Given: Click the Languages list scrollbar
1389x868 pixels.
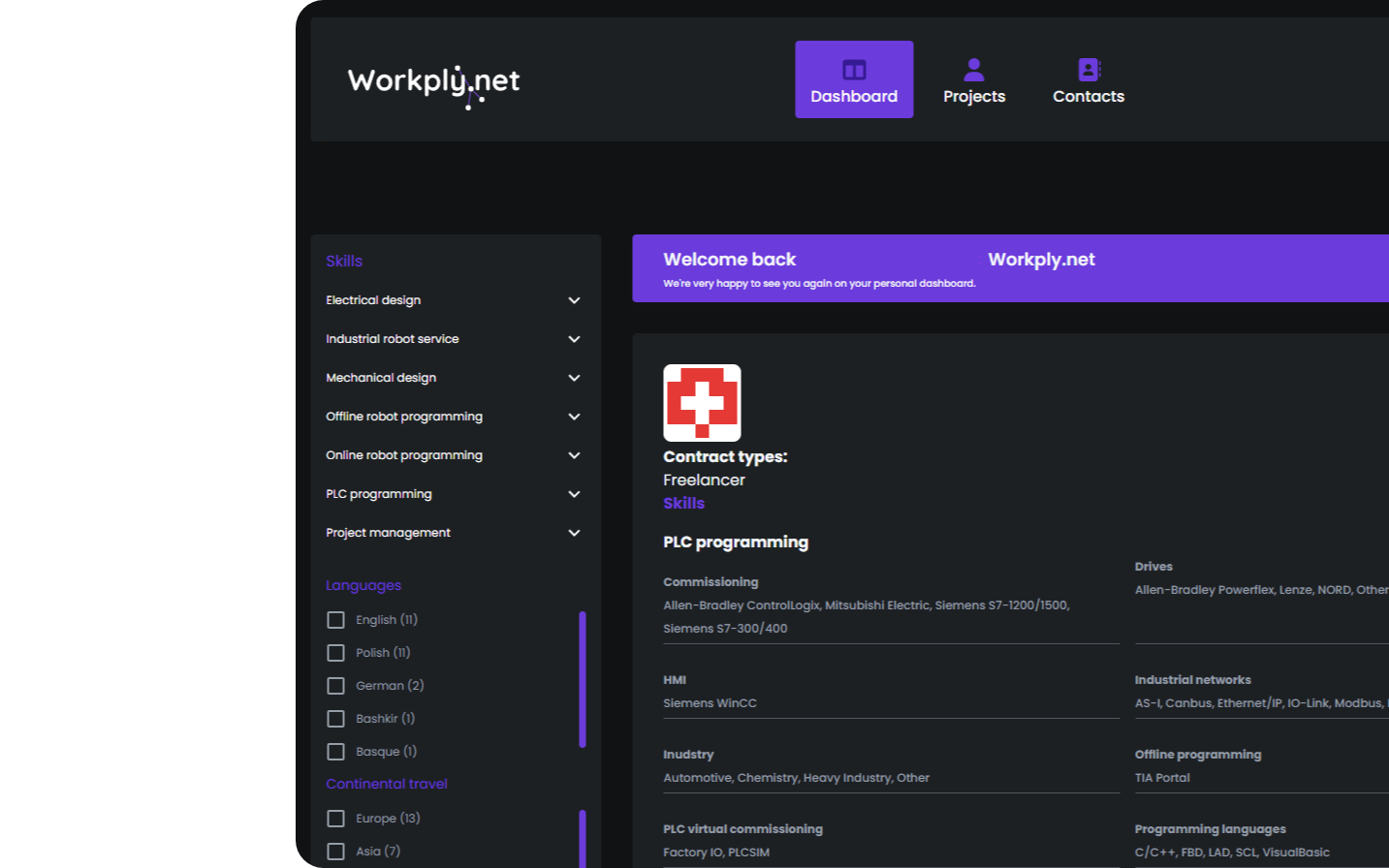Looking at the screenshot, I should (583, 679).
